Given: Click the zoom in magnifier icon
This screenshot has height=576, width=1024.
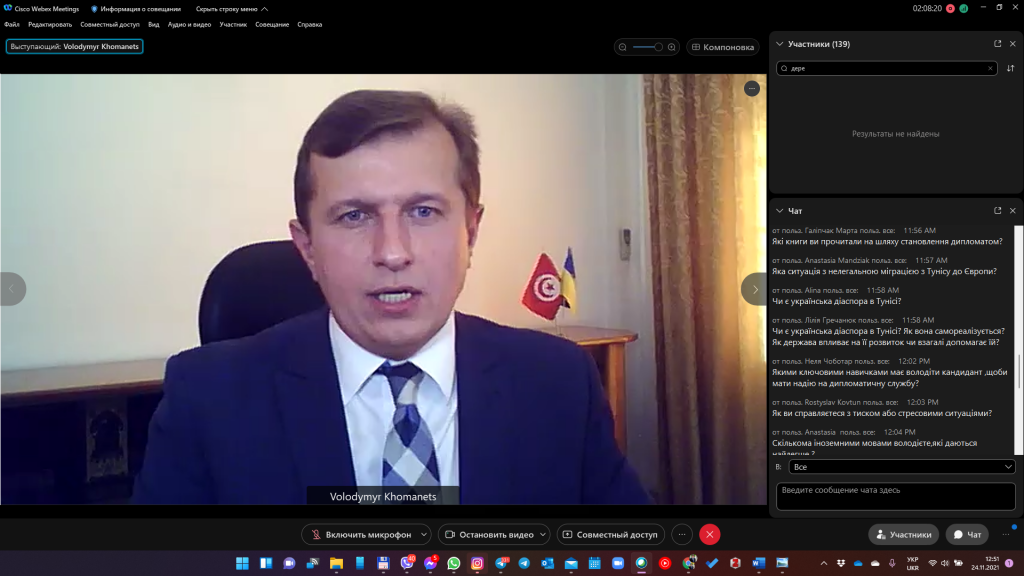Looking at the screenshot, I should [672, 47].
